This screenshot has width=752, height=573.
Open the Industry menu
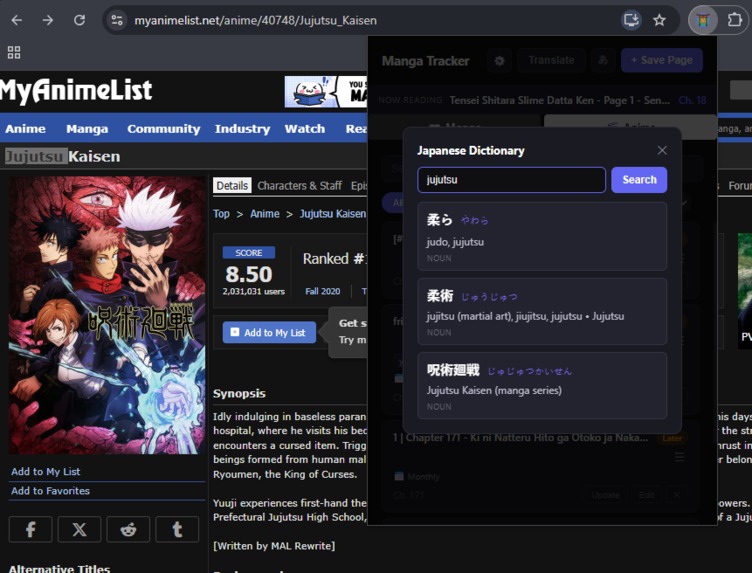242,129
